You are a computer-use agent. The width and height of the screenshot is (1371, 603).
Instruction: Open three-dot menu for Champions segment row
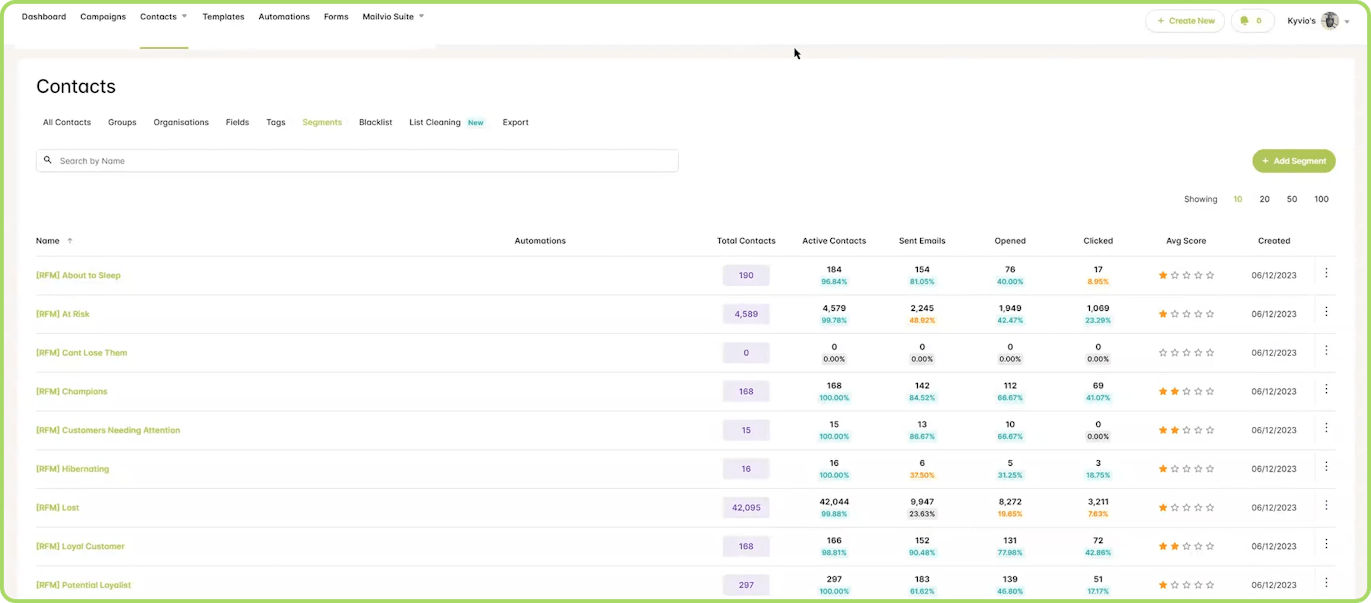pos(1326,390)
